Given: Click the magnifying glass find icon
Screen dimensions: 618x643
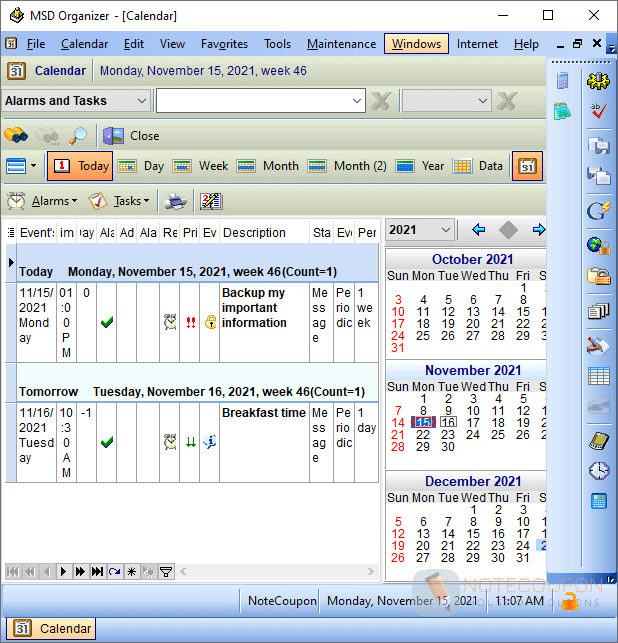Looking at the screenshot, I should coord(78,136).
